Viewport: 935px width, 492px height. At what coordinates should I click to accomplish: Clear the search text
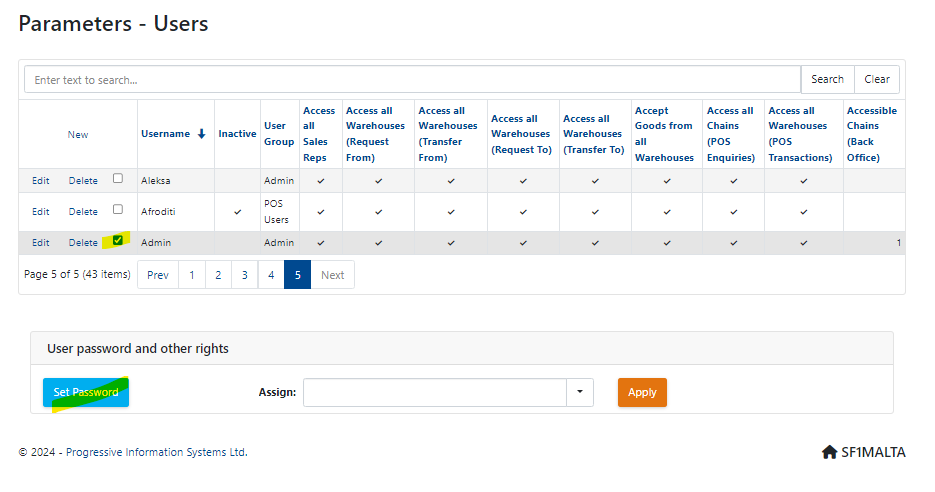coord(877,80)
